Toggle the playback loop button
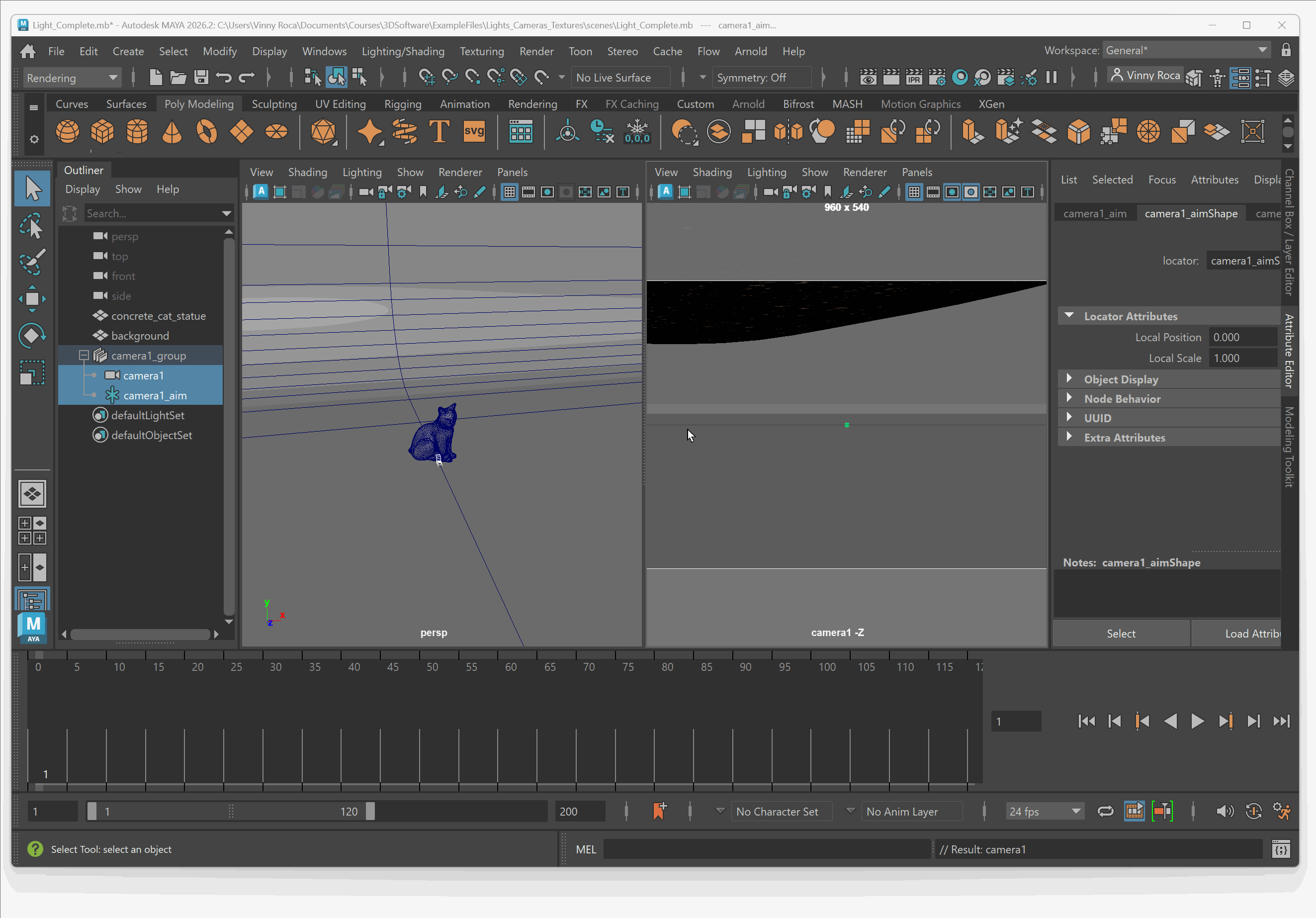This screenshot has height=918, width=1316. (x=1105, y=812)
